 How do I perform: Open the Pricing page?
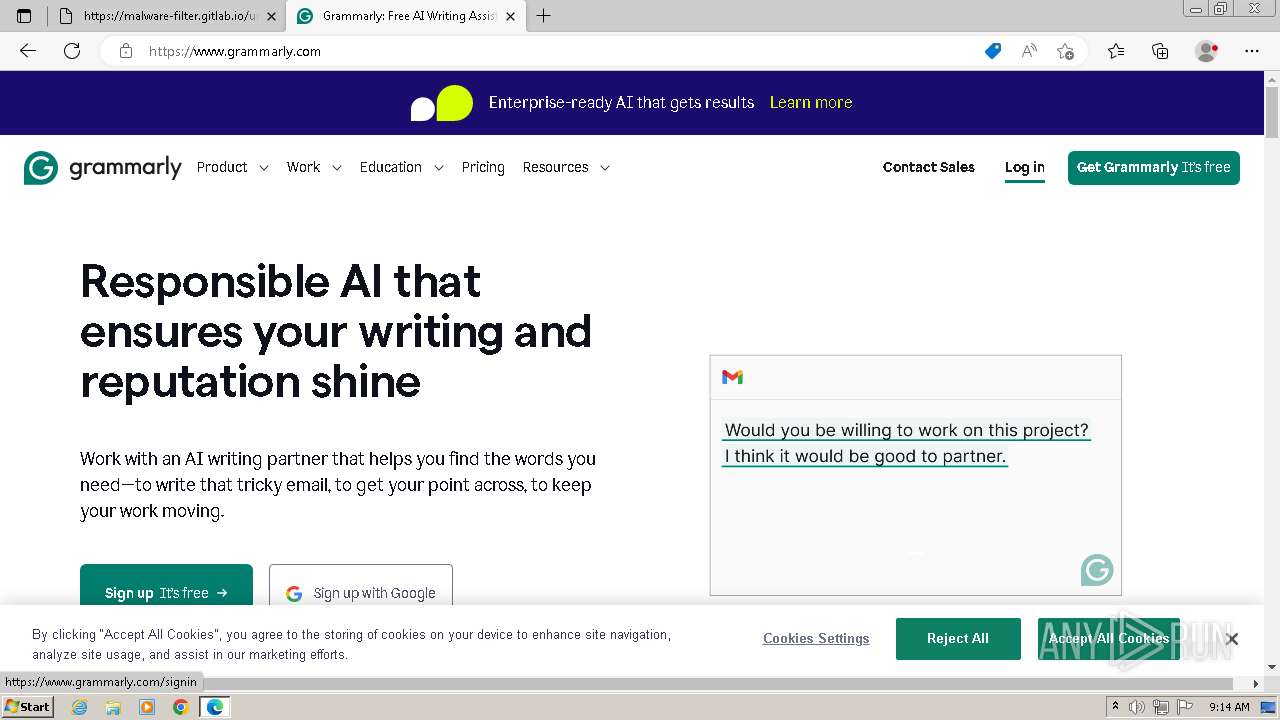[x=483, y=167]
